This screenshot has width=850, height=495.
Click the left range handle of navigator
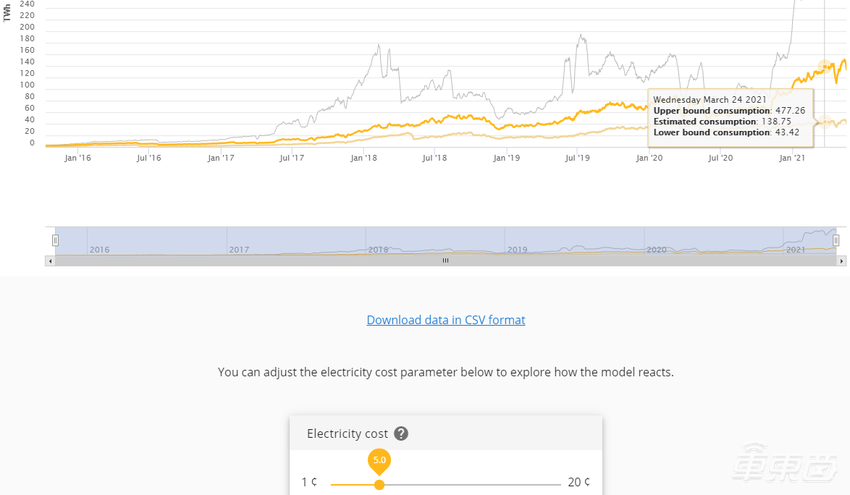[x=55, y=240]
